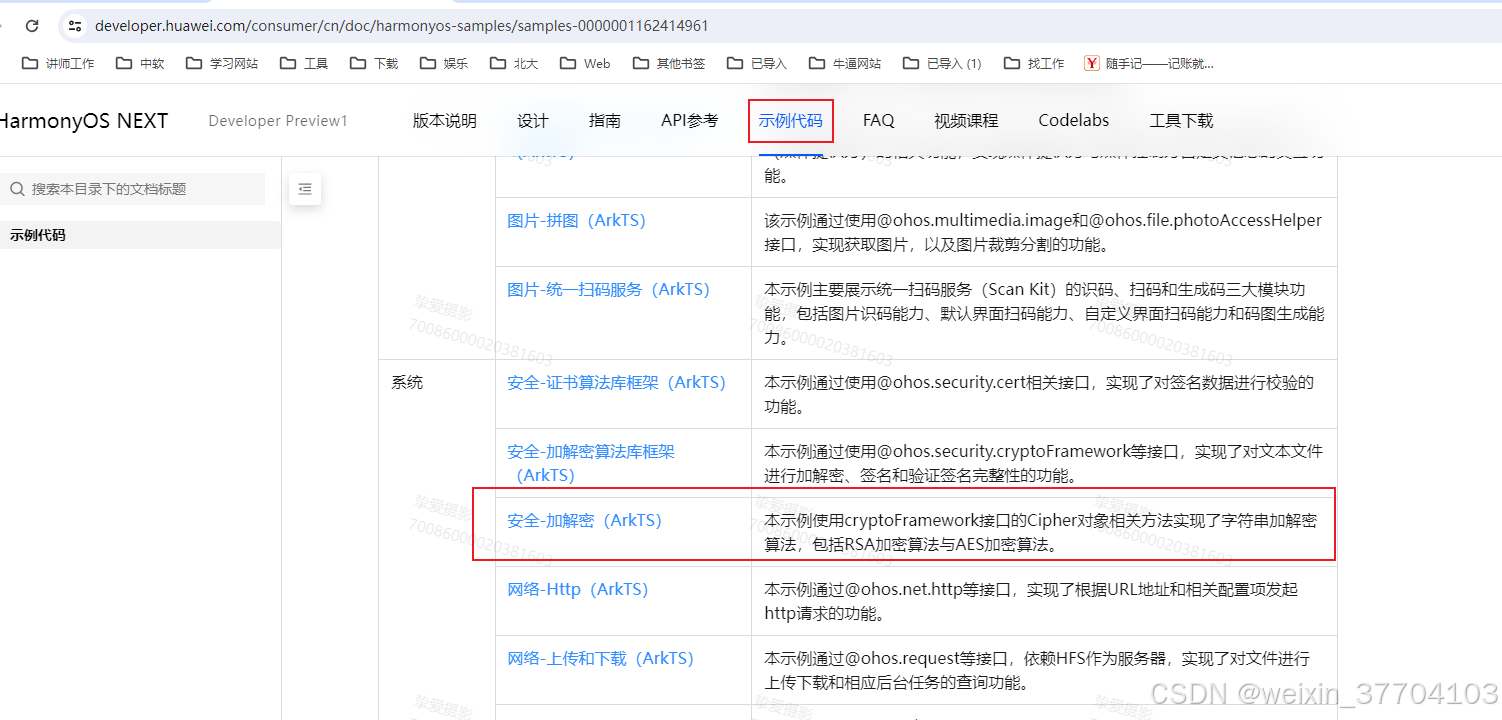Viewport: 1502px width, 720px height.
Task: Open the 工具下载 tab
Action: click(1182, 121)
